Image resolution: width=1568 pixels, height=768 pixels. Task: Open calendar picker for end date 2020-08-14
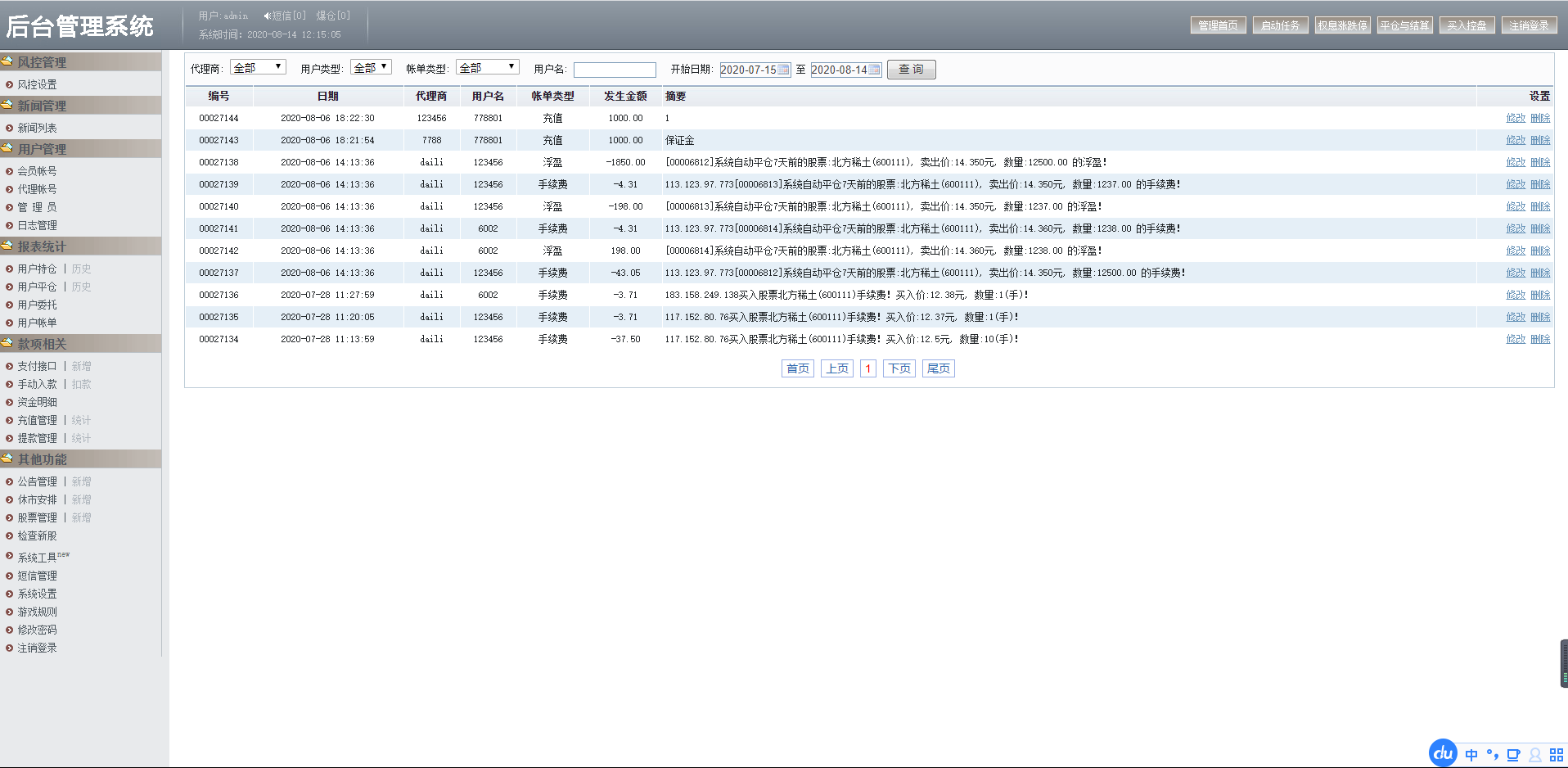[874, 70]
